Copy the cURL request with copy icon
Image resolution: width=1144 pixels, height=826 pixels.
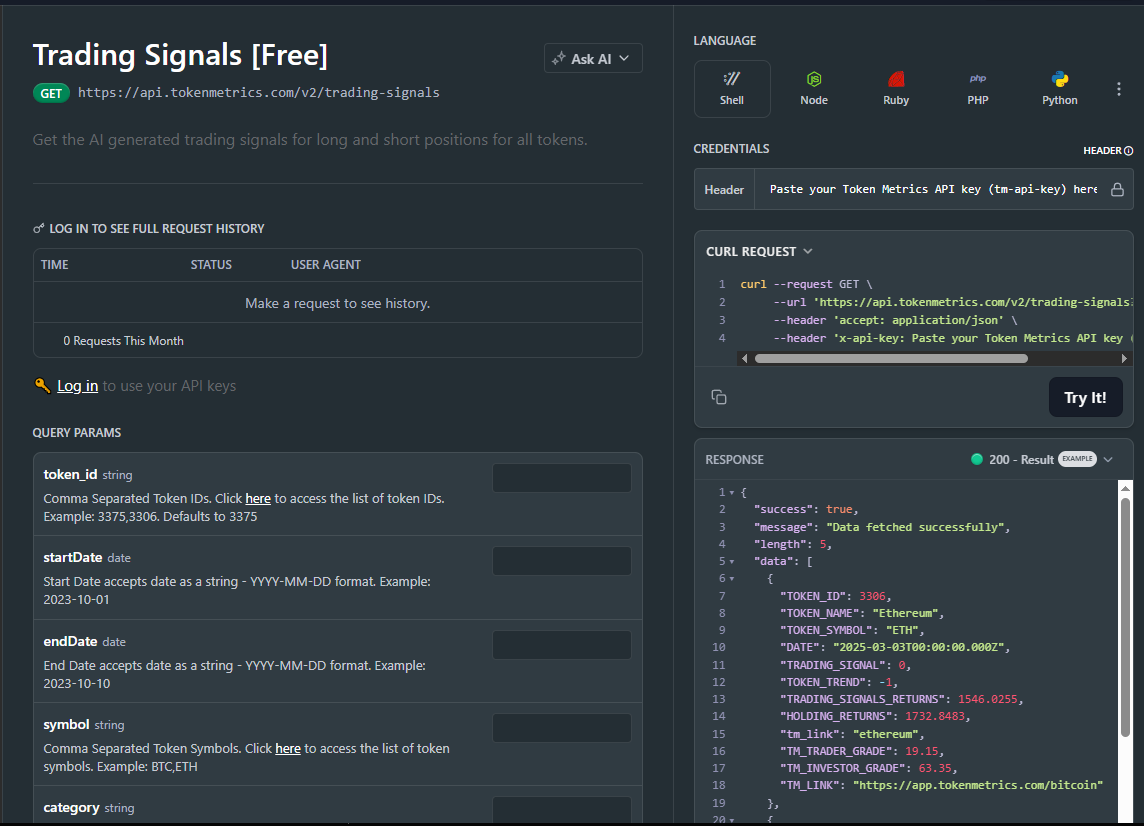pyautogui.click(x=719, y=397)
